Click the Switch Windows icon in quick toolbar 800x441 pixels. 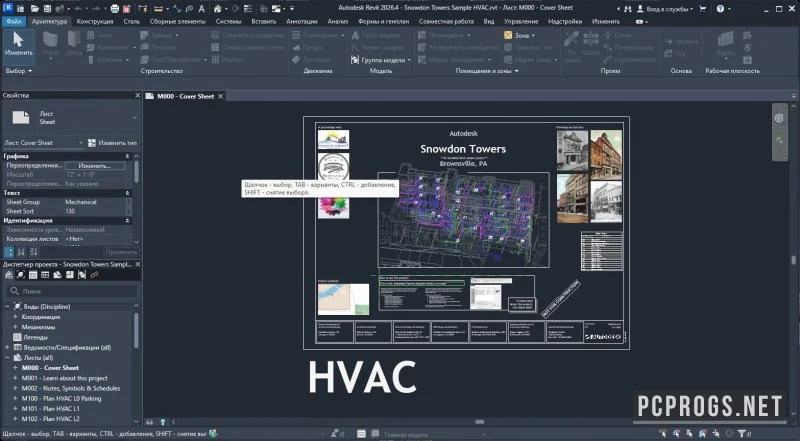coord(276,9)
